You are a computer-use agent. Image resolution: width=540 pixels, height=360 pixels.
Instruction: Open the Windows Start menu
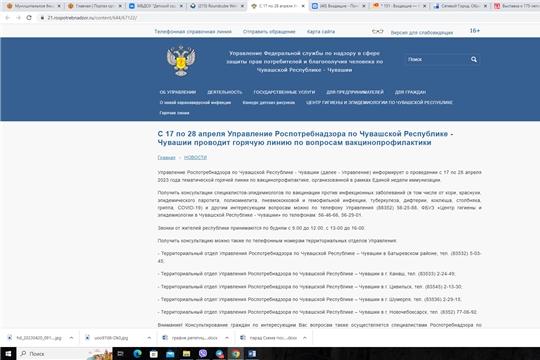[x=8, y=354]
